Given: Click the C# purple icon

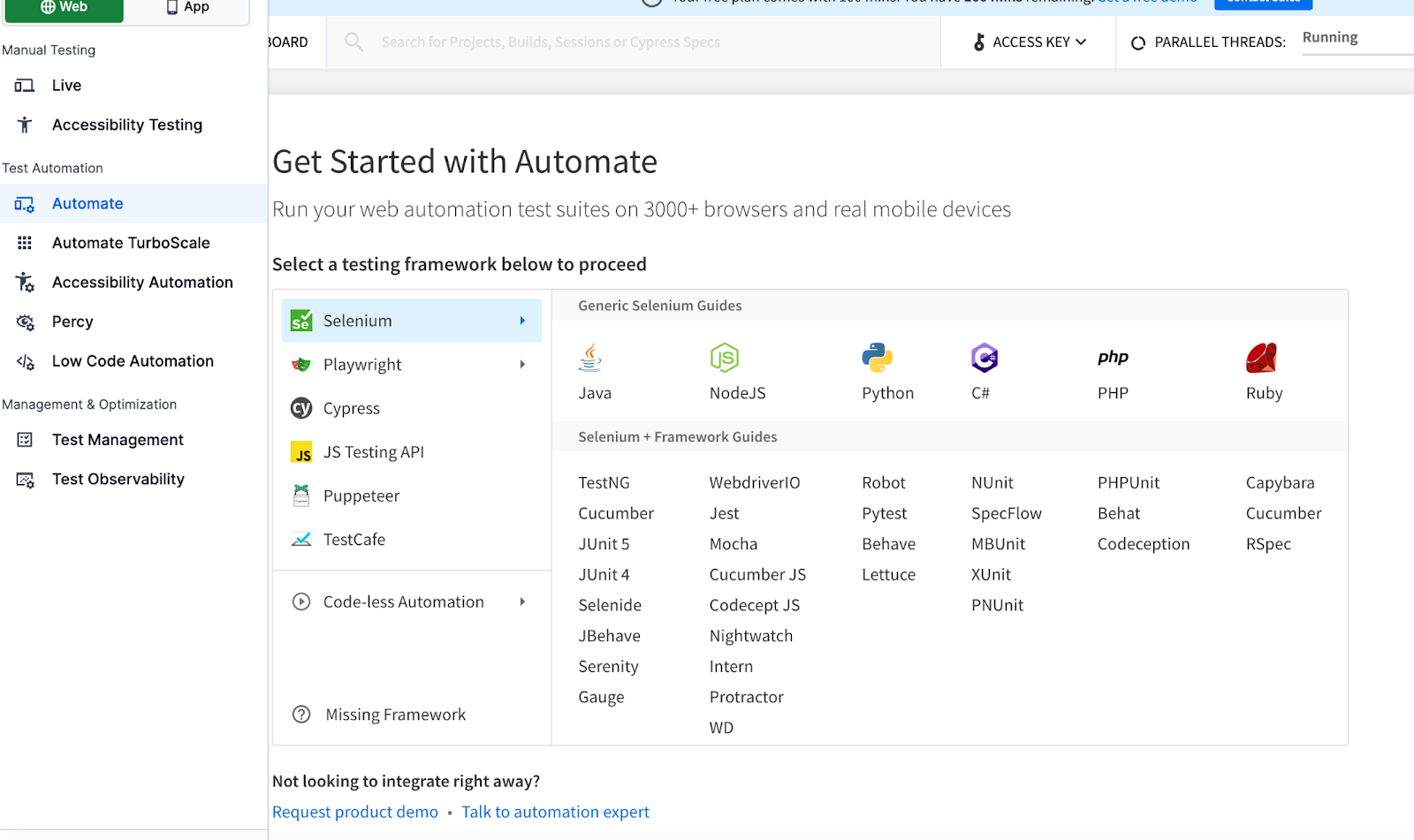Looking at the screenshot, I should pos(984,358).
